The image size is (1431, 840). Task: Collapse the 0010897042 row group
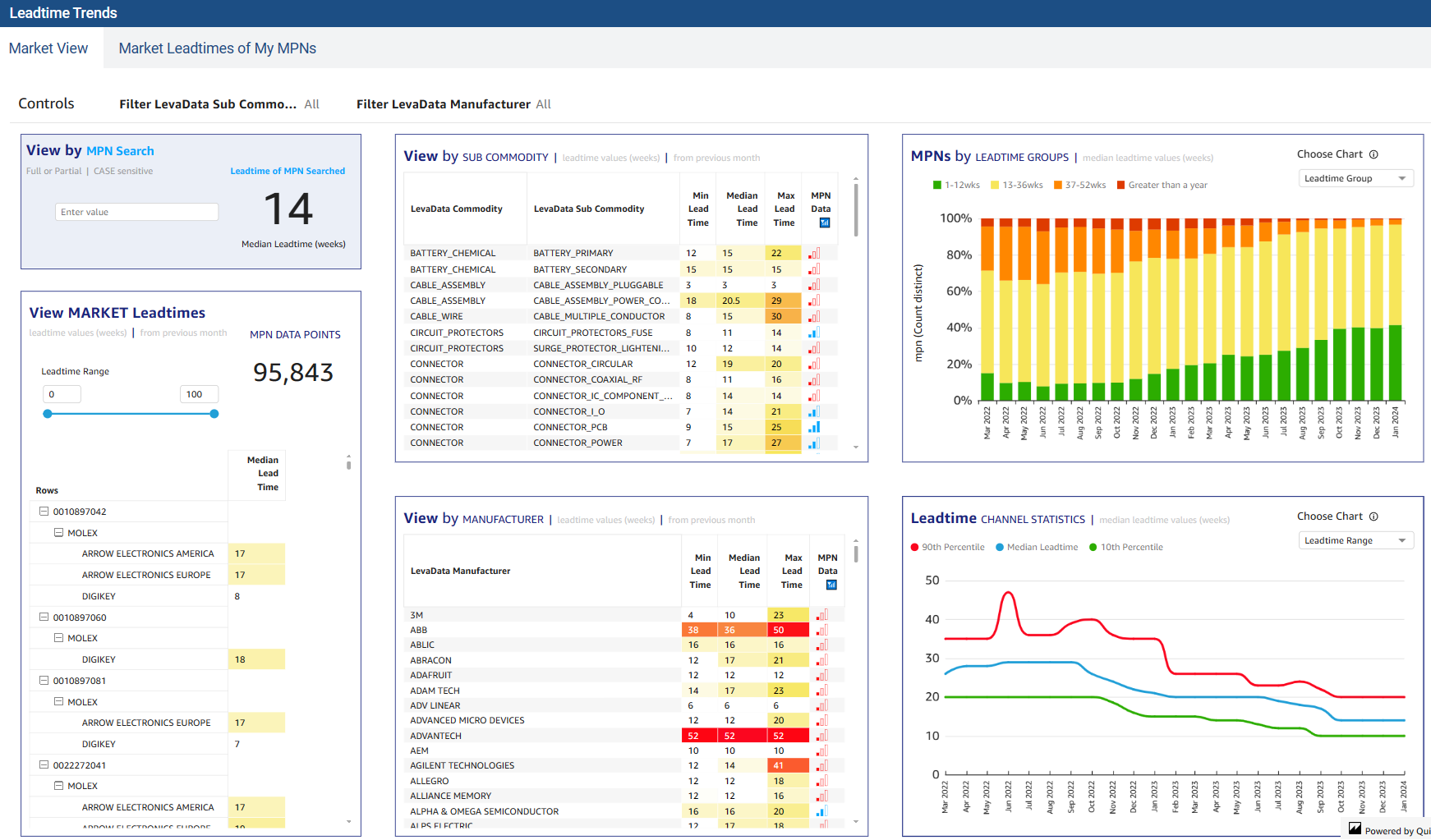click(x=44, y=512)
